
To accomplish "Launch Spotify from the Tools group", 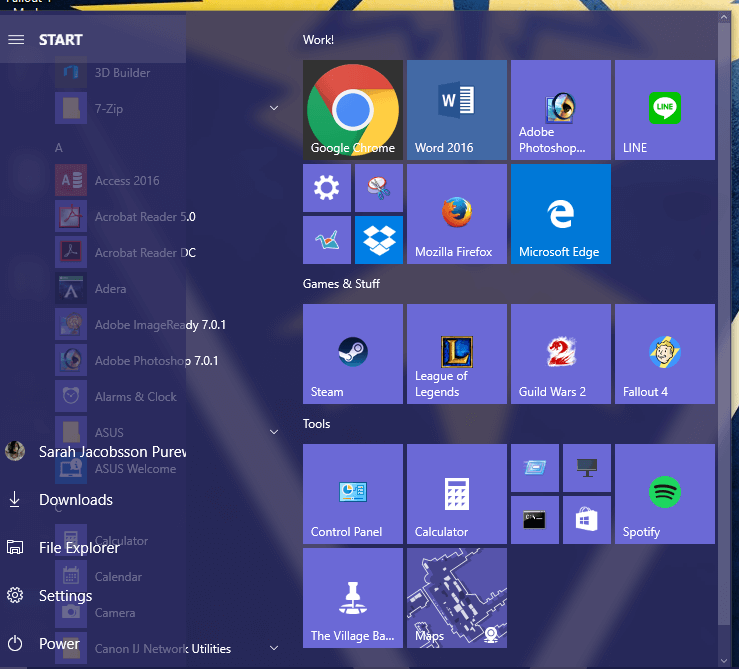I will [x=665, y=494].
